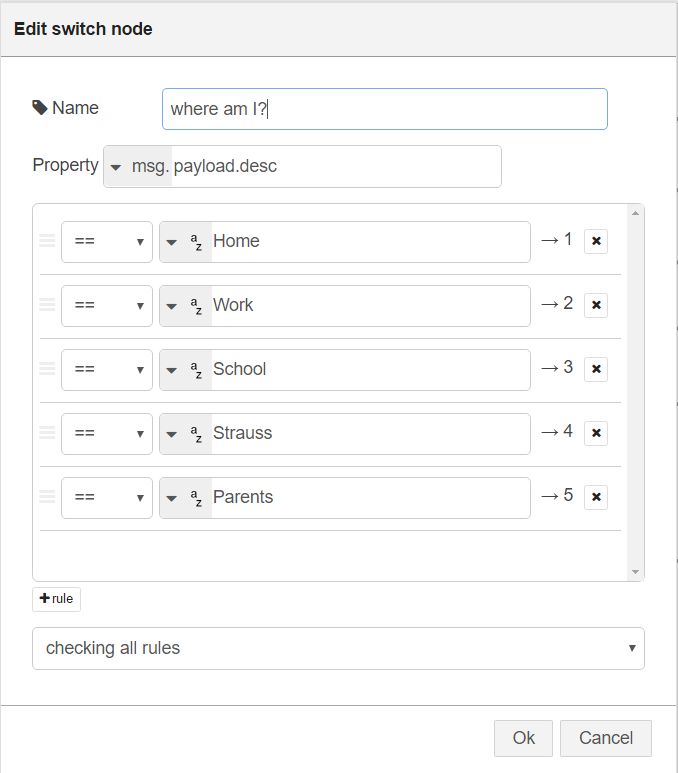Remove the Work rule using its X icon
Image resolution: width=678 pixels, height=773 pixels.
596,305
